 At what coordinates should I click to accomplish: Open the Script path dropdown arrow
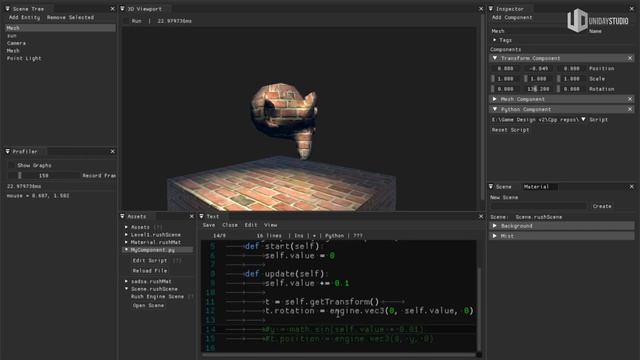point(583,120)
